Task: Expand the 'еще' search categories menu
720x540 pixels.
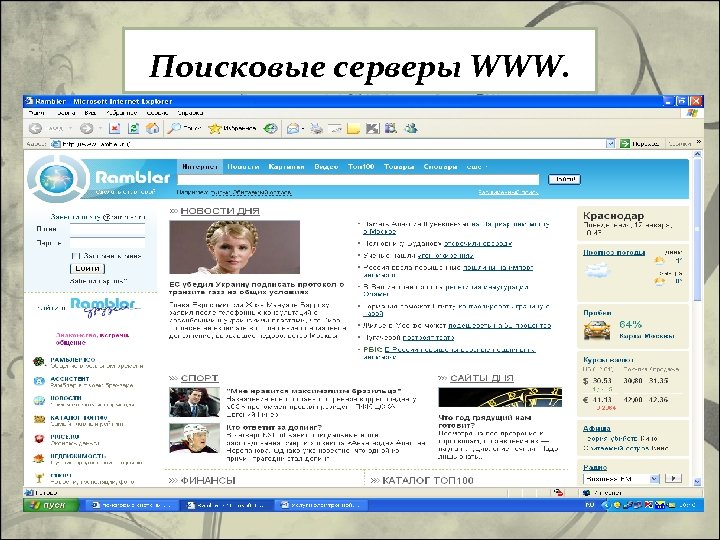Action: (477, 167)
